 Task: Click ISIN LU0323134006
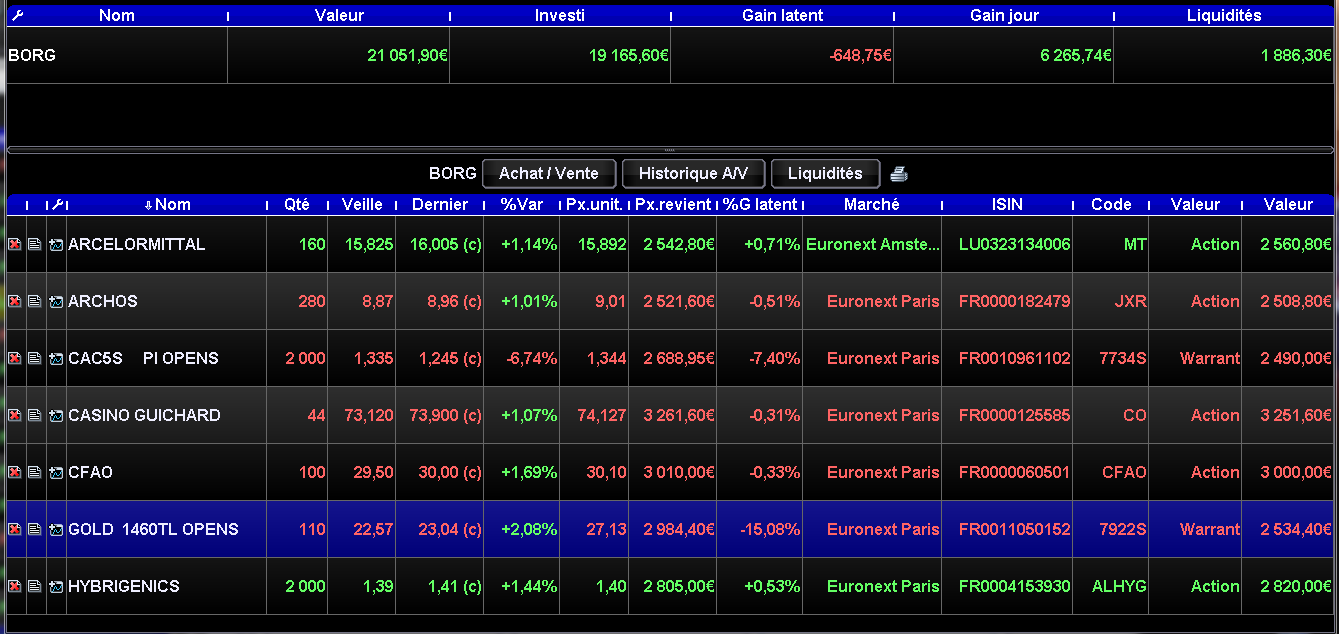coord(1014,245)
